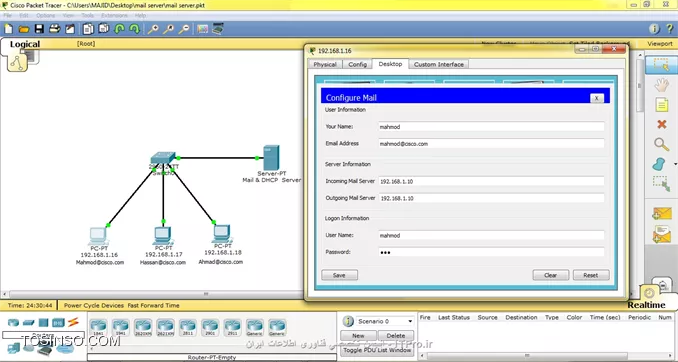Click the Server-PT Mail & DHCP Server device

coord(271,158)
